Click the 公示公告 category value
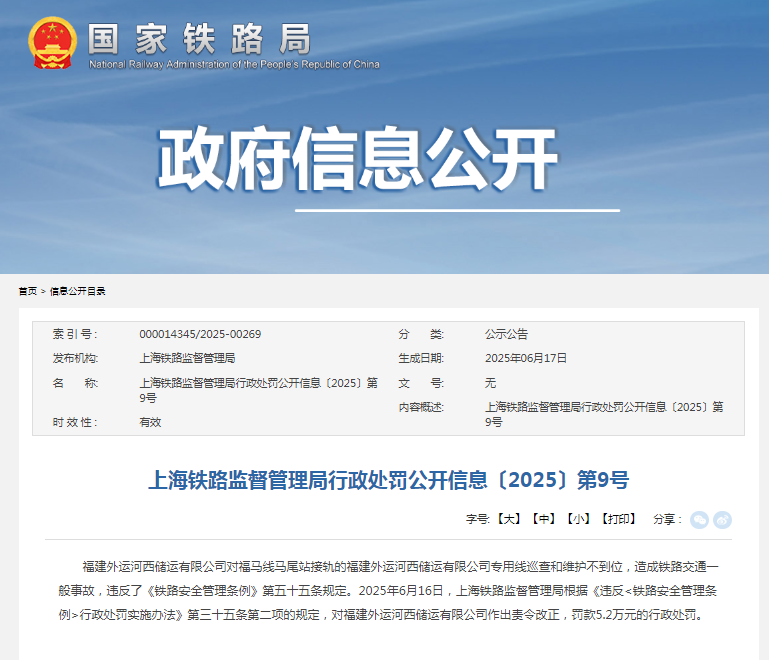 click(506, 334)
